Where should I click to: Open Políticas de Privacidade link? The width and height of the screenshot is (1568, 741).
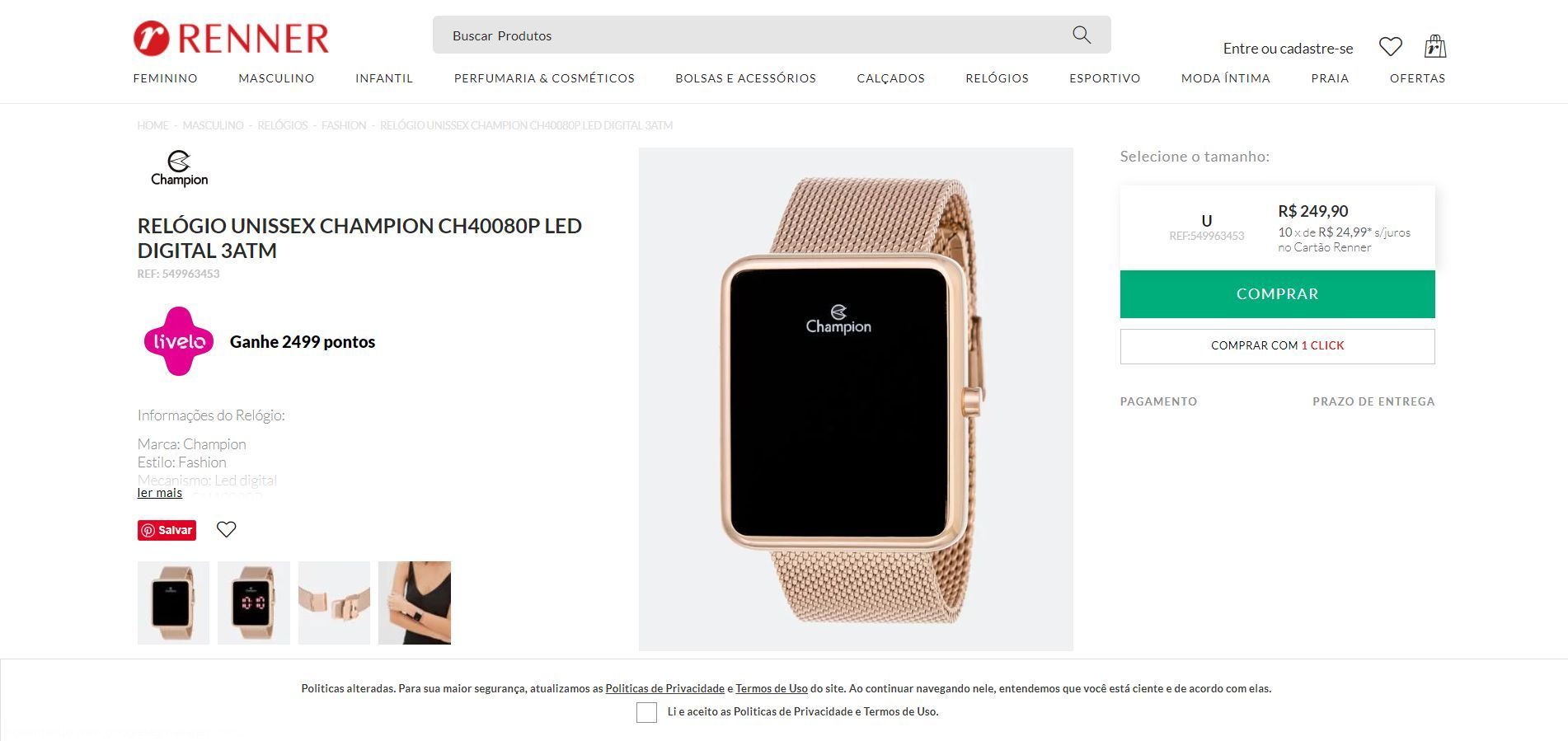[x=664, y=688]
